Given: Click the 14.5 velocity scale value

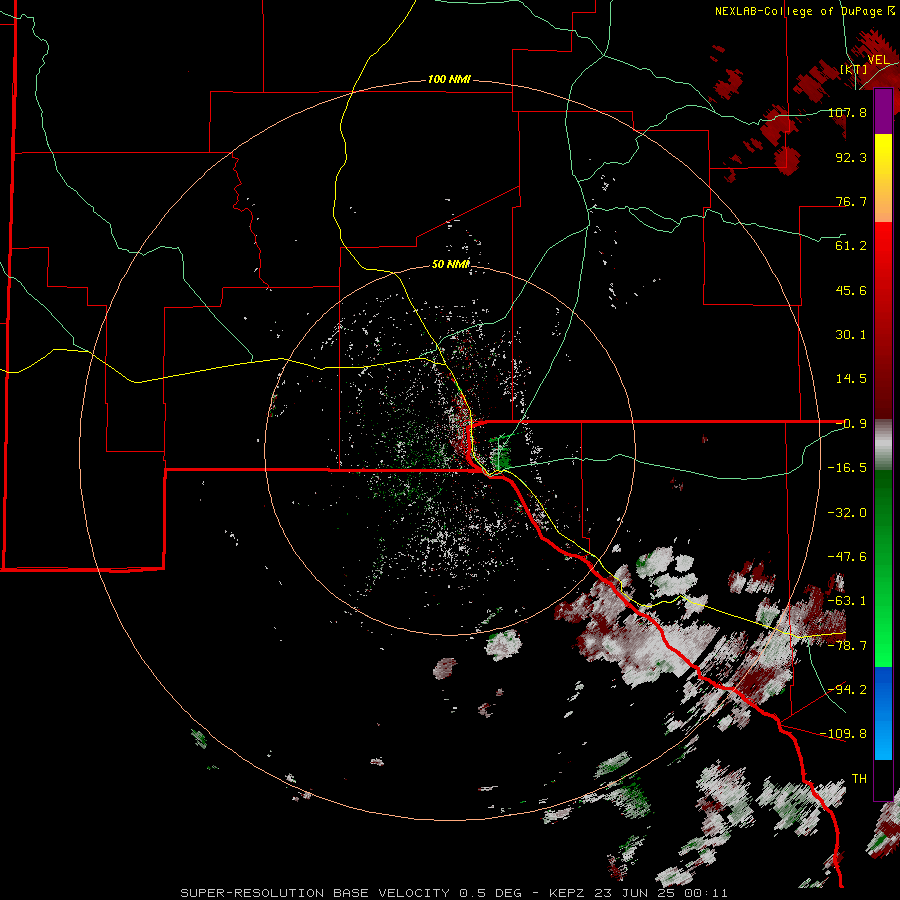Looking at the screenshot, I should [851, 379].
